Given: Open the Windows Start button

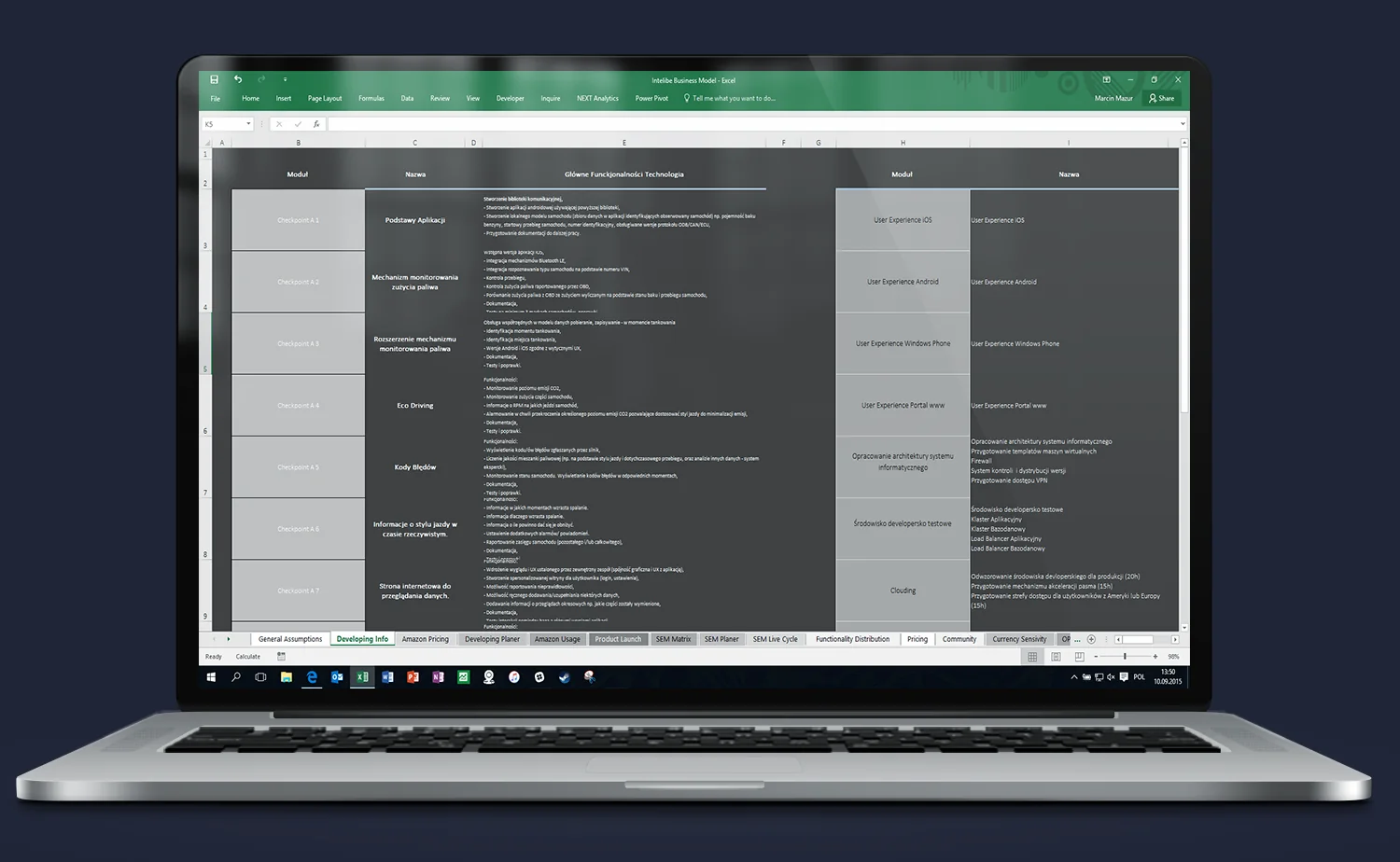Looking at the screenshot, I should (211, 677).
